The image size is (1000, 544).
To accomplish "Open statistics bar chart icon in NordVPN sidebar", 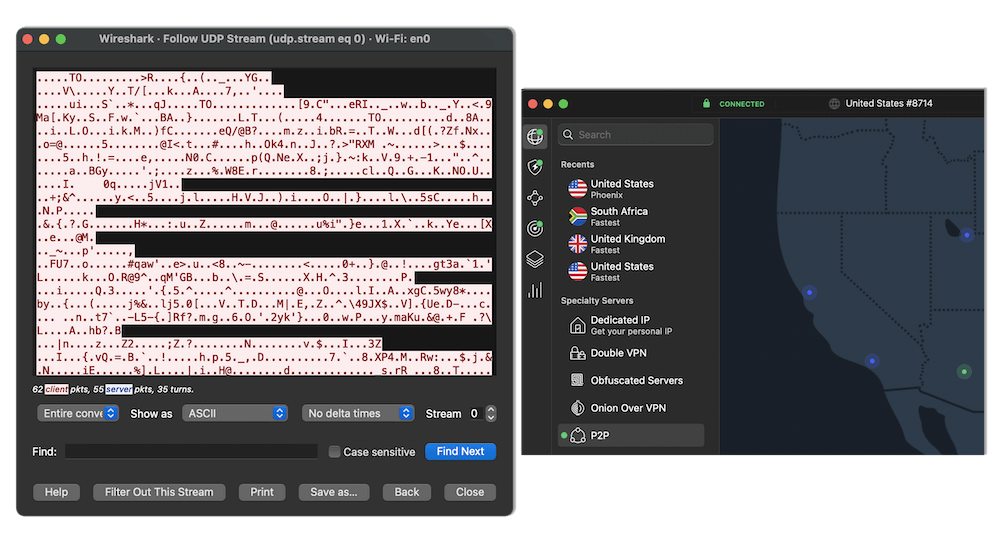I will [x=535, y=290].
